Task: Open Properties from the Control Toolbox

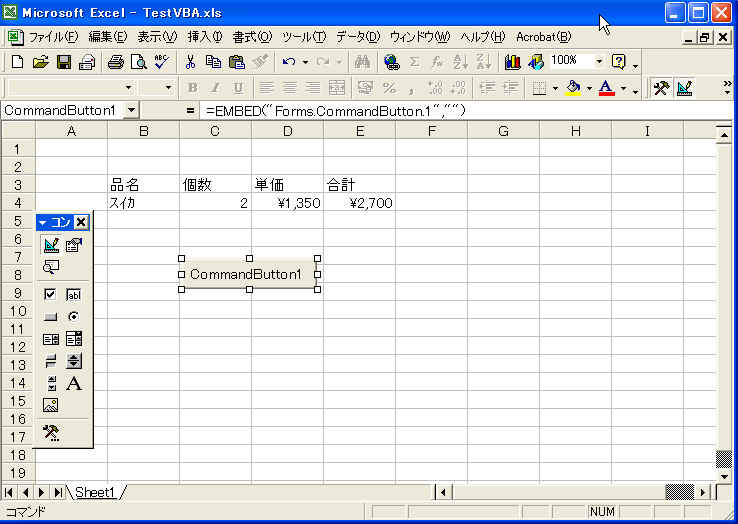Action: click(73, 244)
